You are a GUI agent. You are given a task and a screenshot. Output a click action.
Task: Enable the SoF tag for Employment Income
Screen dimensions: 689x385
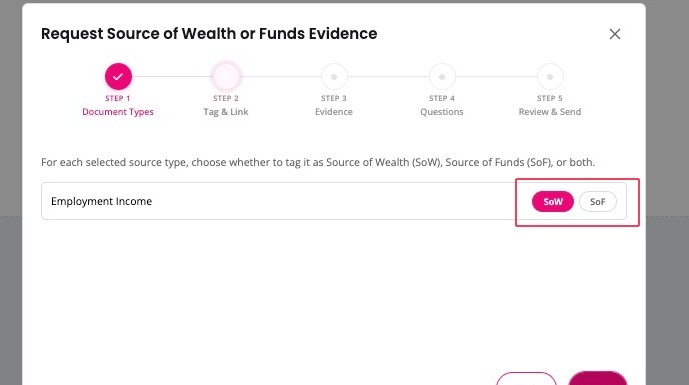coord(598,202)
